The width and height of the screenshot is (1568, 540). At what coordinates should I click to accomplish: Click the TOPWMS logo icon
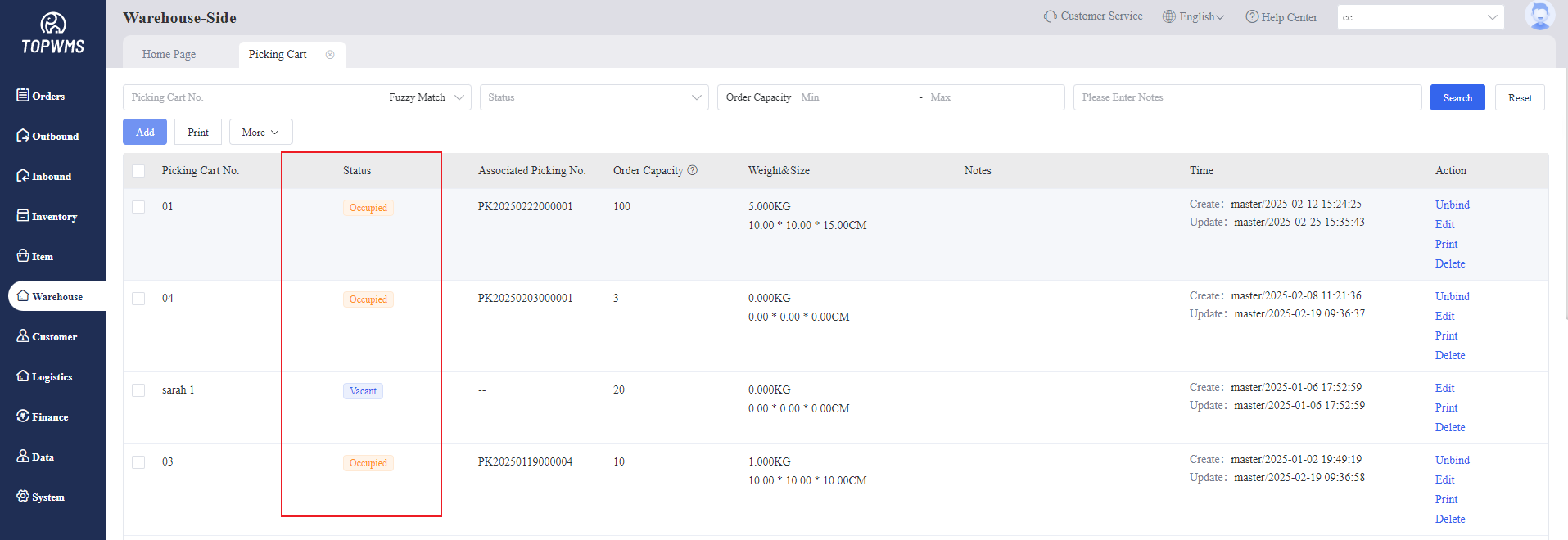point(53,24)
